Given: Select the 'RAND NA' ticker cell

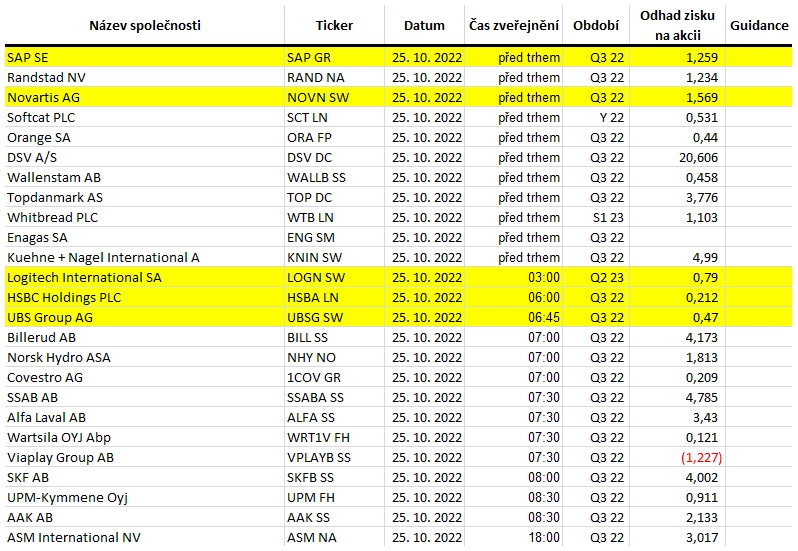Looking at the screenshot, I should point(334,77).
